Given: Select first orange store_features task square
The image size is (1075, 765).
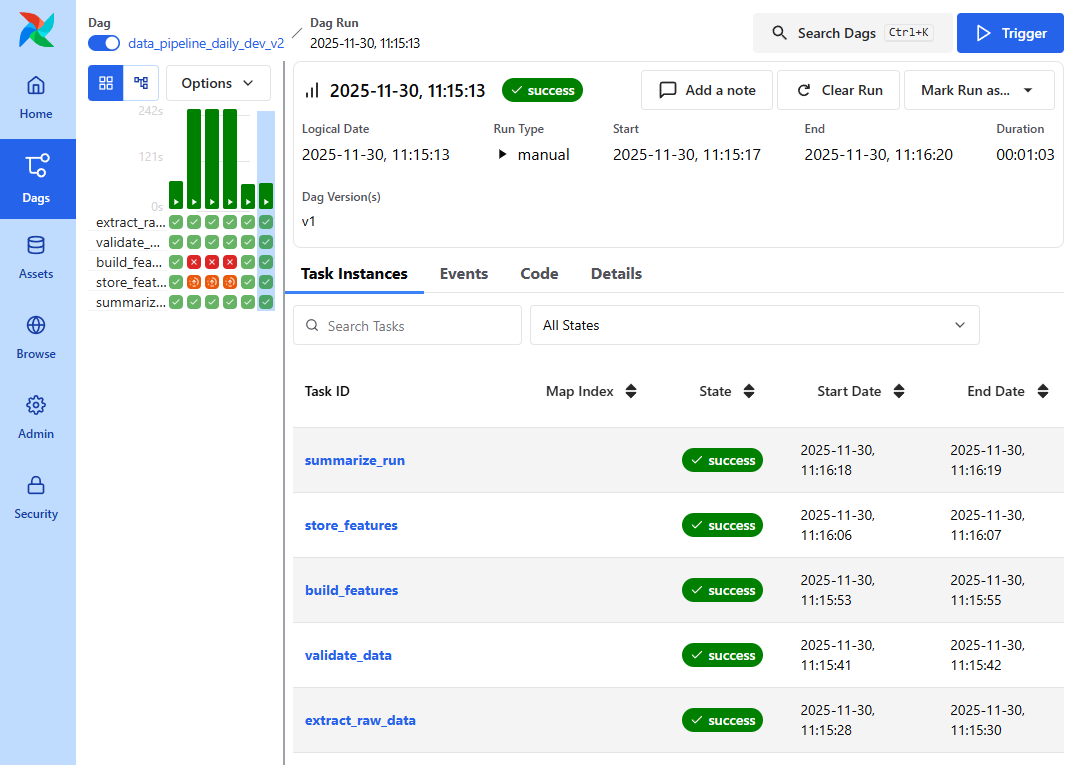Looking at the screenshot, I should coord(194,282).
